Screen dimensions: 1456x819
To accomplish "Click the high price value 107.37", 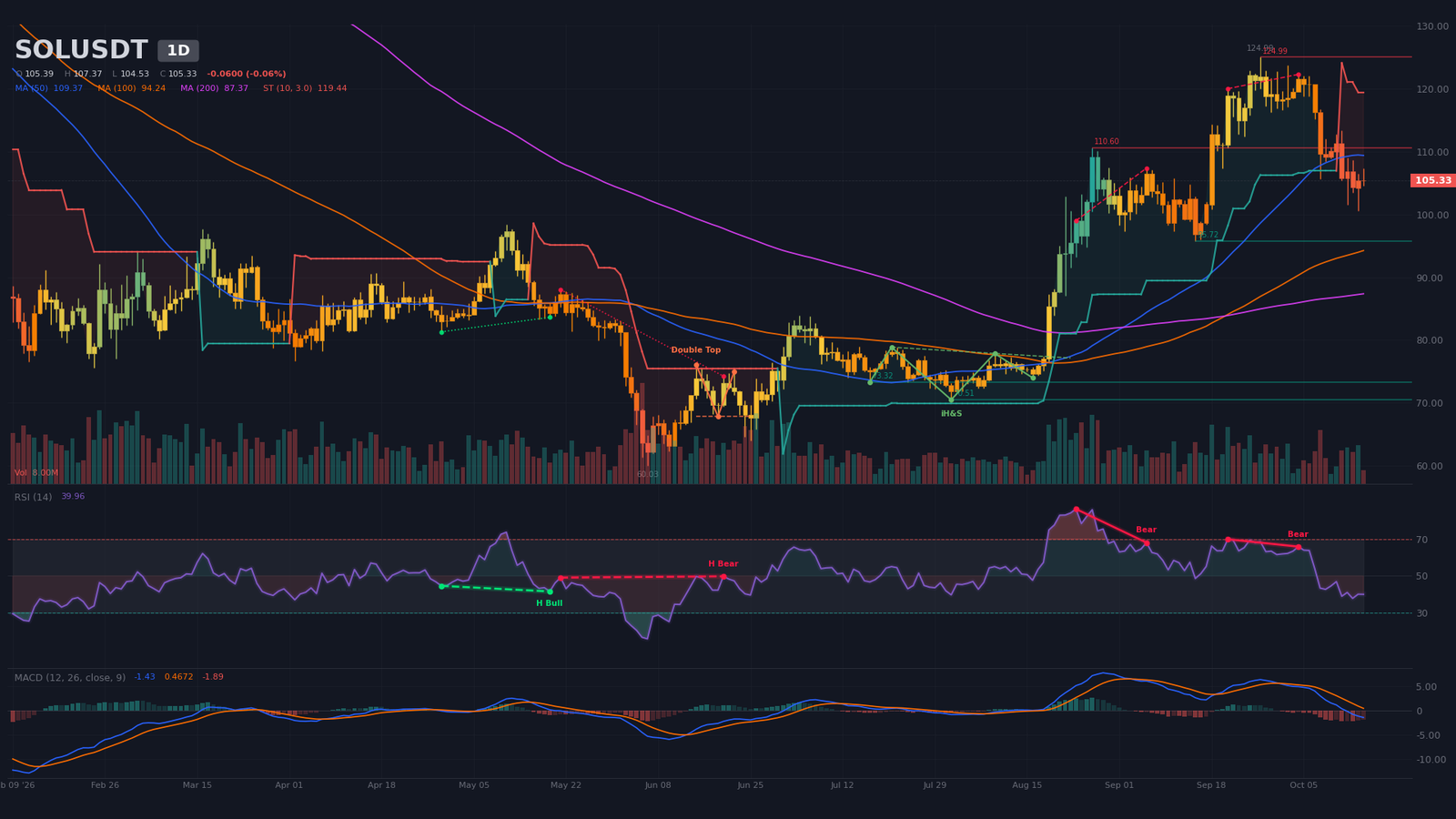I will (x=87, y=74).
